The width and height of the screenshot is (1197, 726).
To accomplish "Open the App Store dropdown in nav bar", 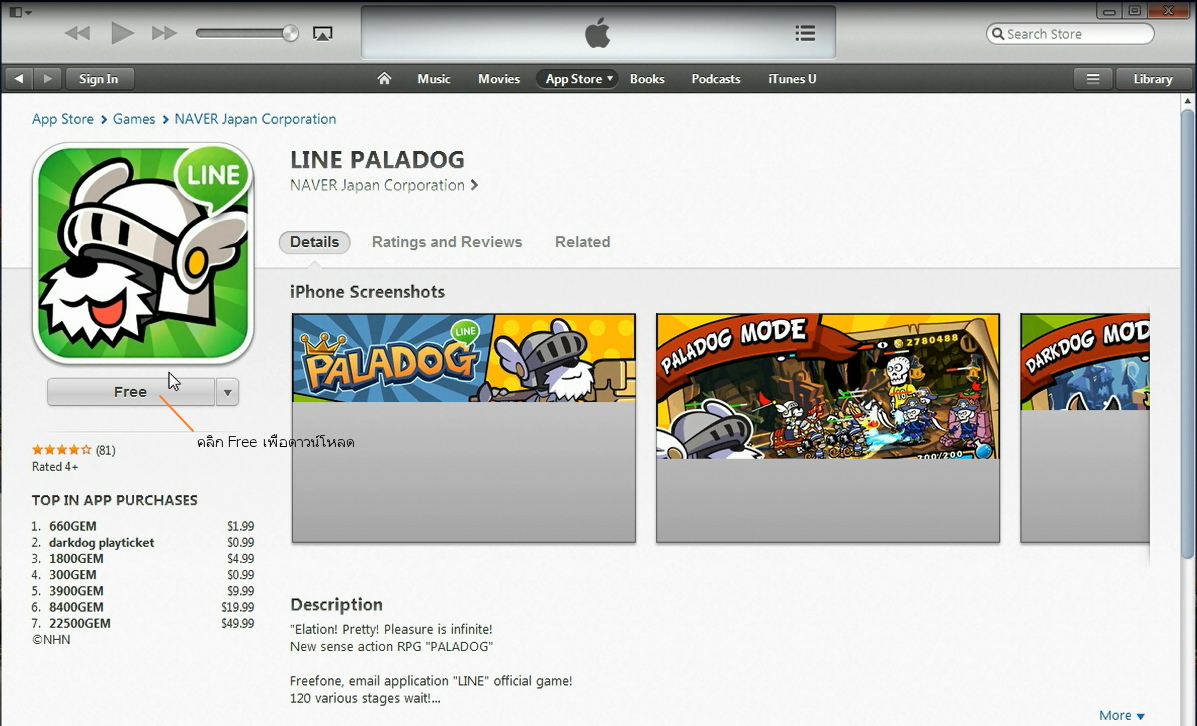I will (x=577, y=79).
